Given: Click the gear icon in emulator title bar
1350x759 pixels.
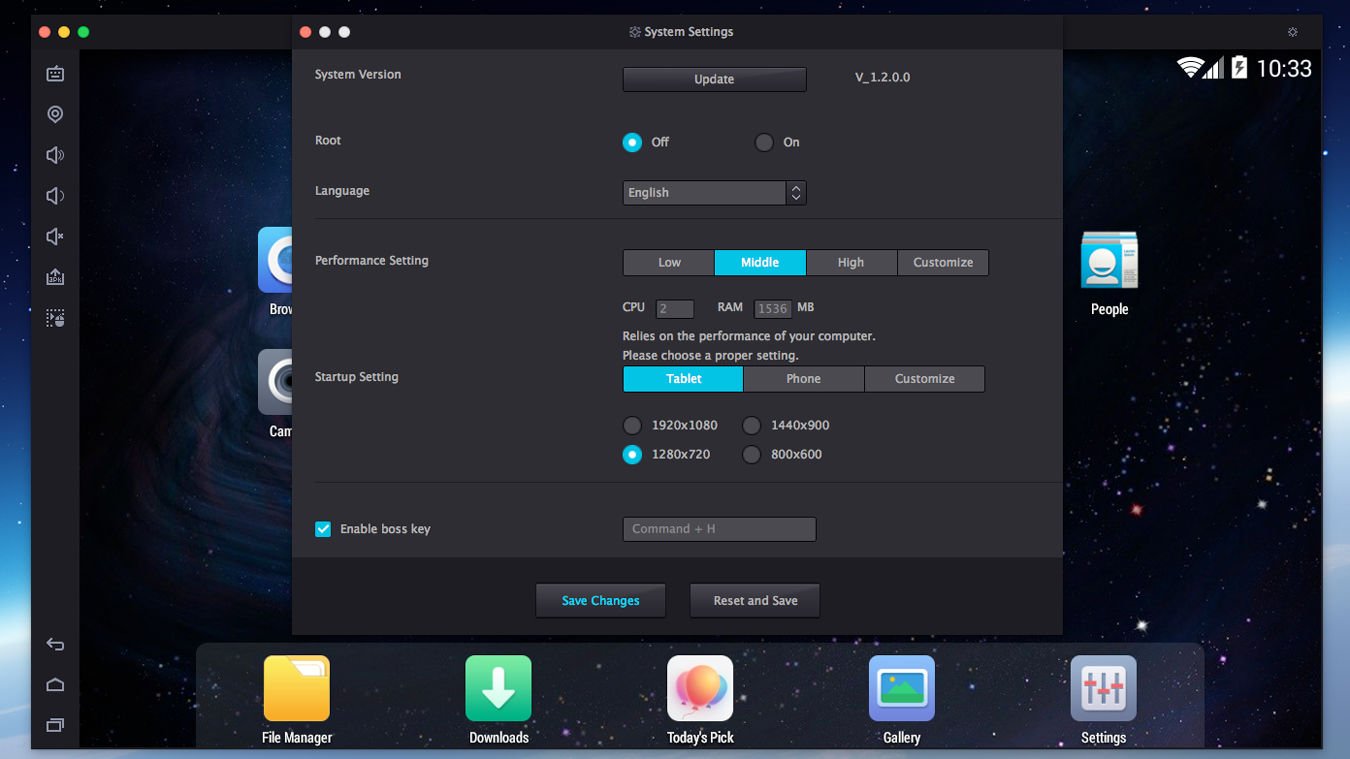Looking at the screenshot, I should (1292, 32).
